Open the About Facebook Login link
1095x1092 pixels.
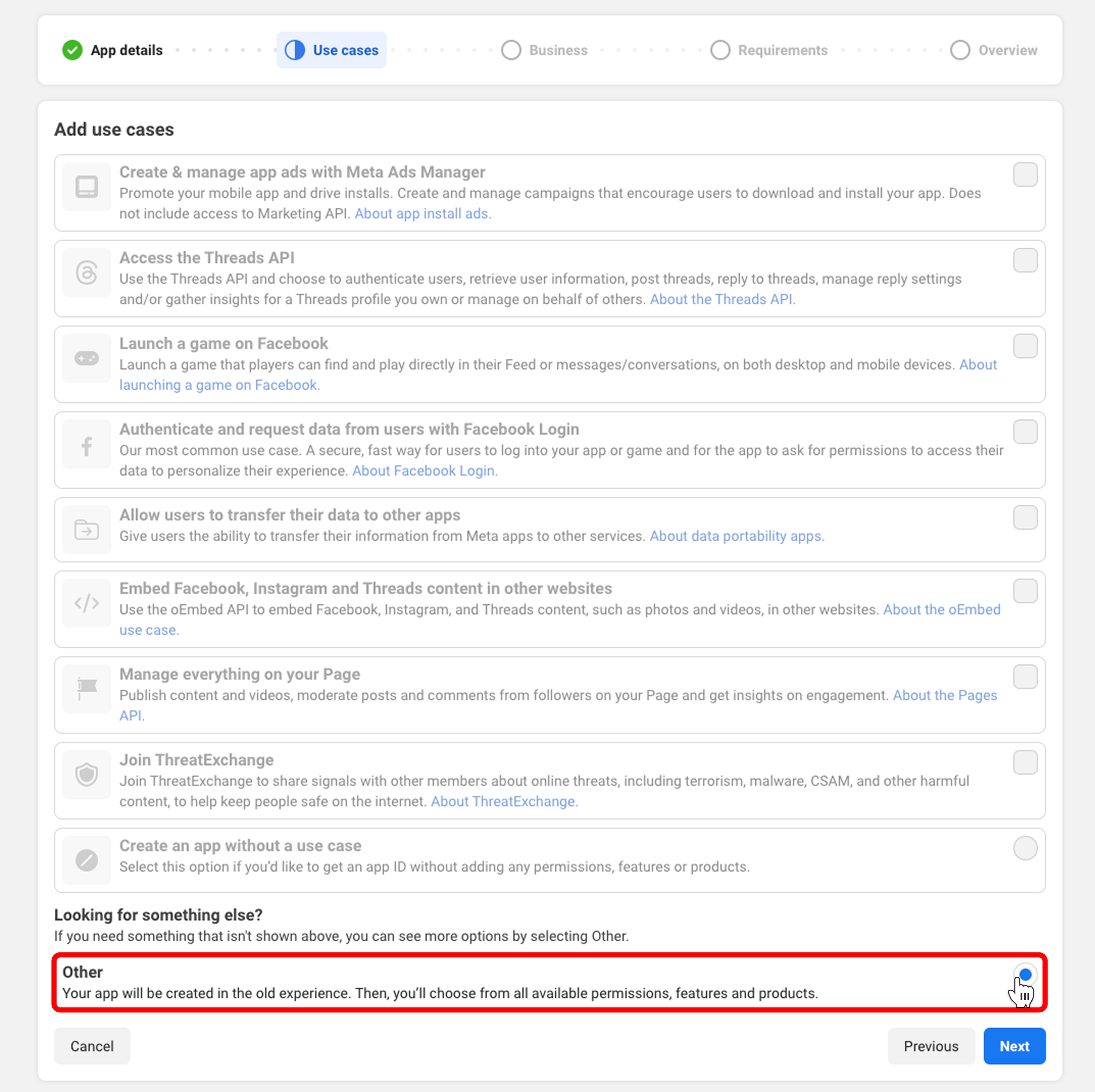pos(425,471)
